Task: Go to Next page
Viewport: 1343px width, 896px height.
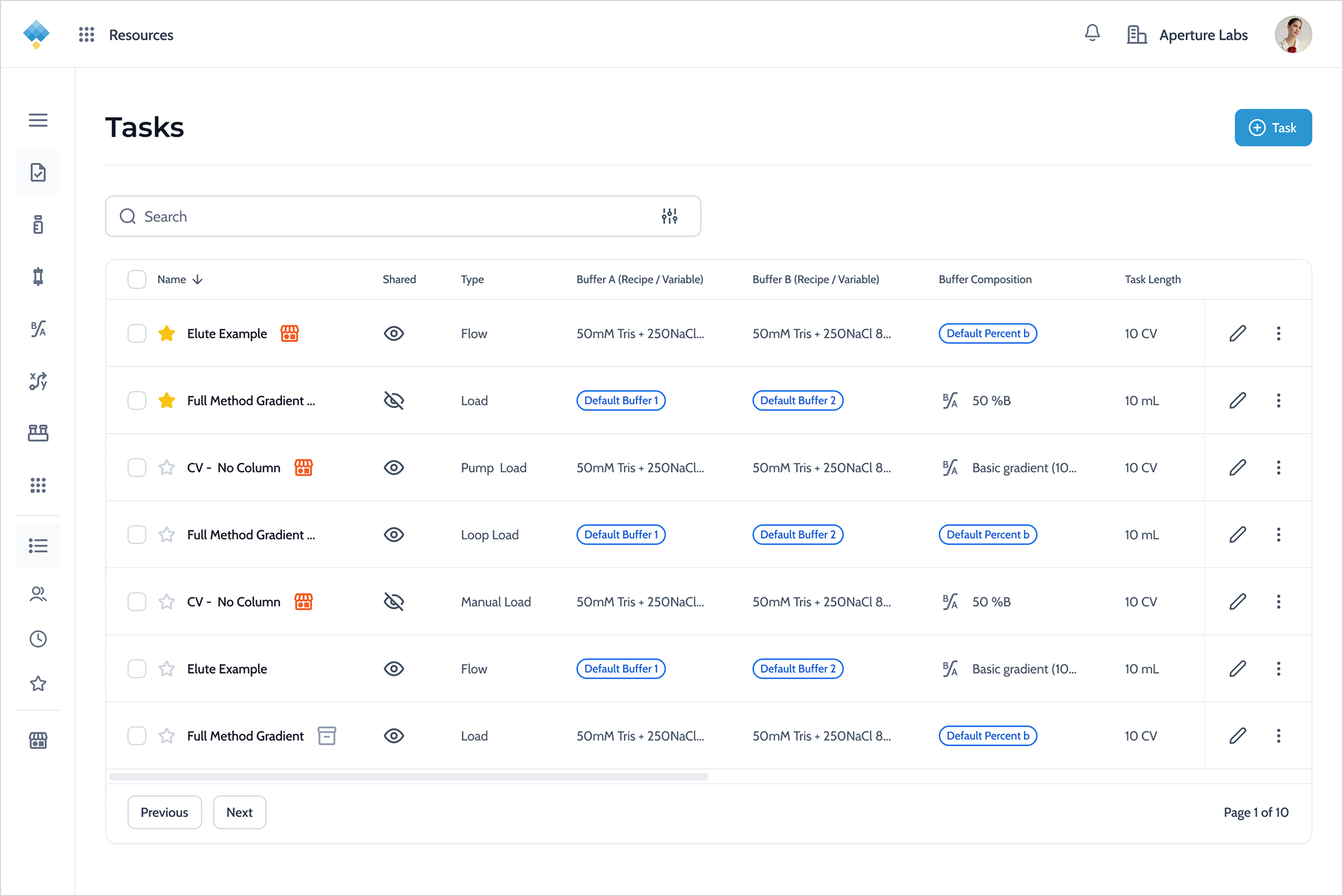Action: click(x=239, y=813)
